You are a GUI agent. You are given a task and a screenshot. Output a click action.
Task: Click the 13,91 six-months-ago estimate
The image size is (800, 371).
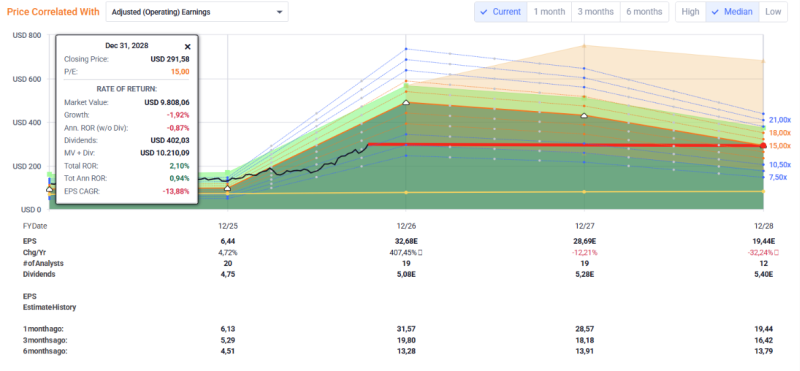[x=584, y=351]
